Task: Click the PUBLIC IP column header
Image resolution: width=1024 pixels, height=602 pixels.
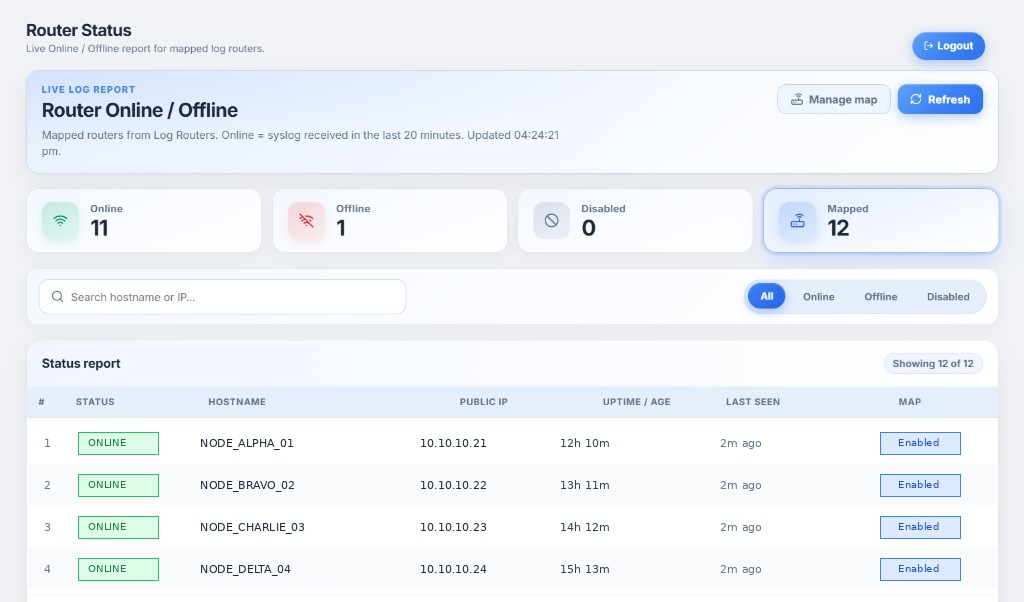Action: click(x=483, y=402)
